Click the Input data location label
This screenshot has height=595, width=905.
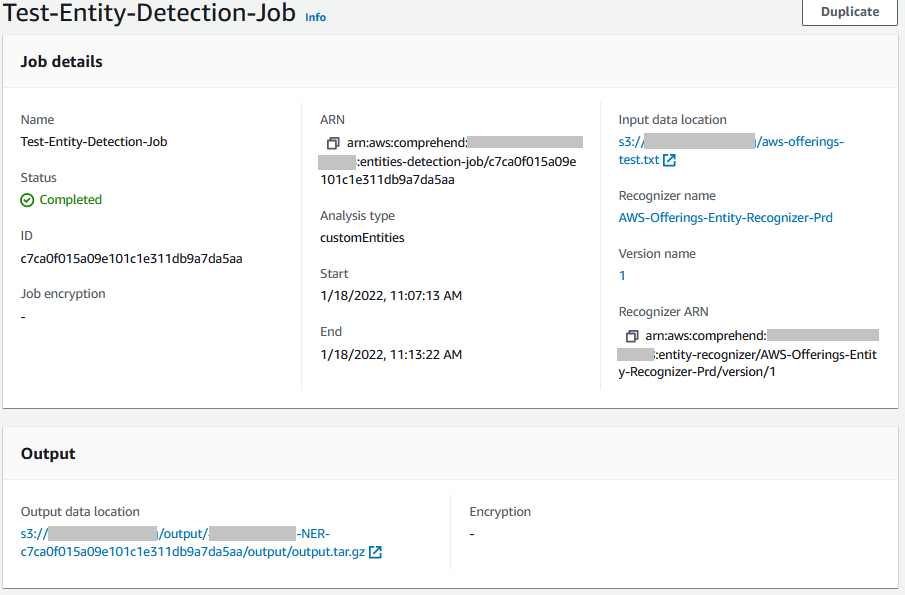point(672,119)
